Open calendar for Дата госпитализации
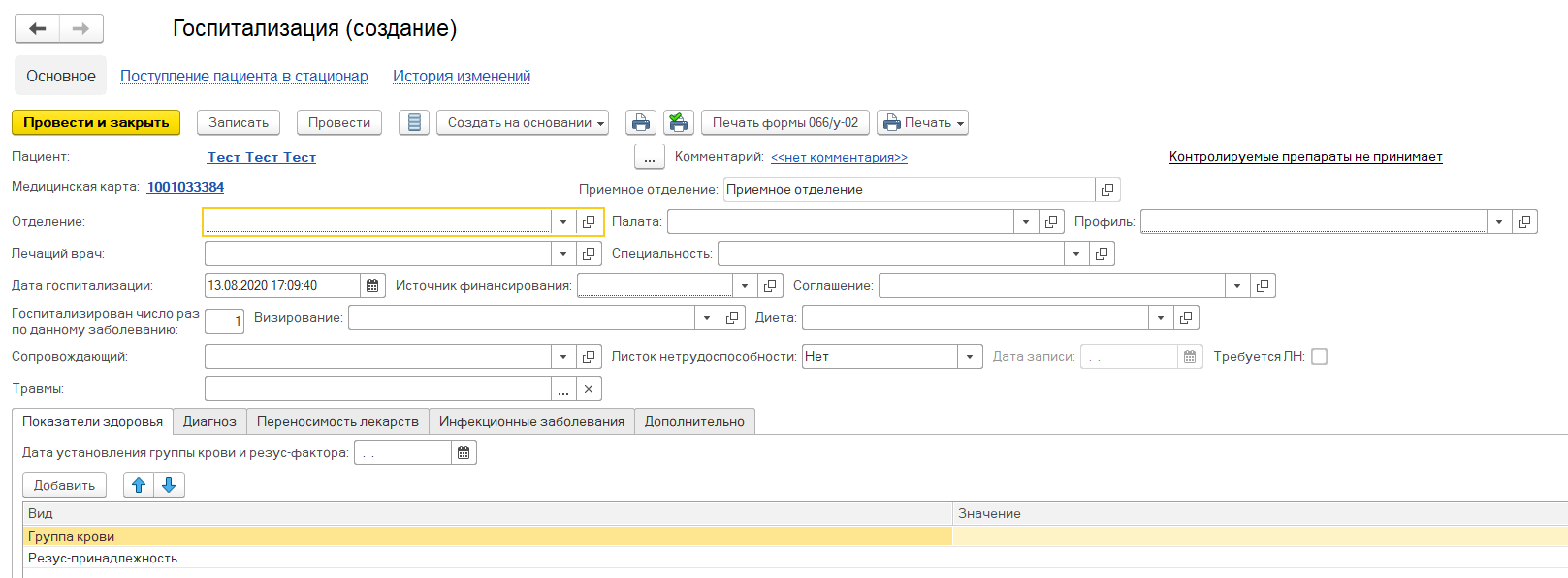 (x=372, y=286)
